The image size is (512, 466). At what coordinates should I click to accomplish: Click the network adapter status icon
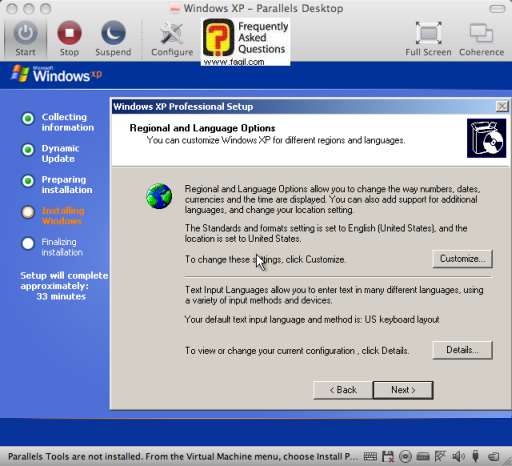[x=440, y=456]
